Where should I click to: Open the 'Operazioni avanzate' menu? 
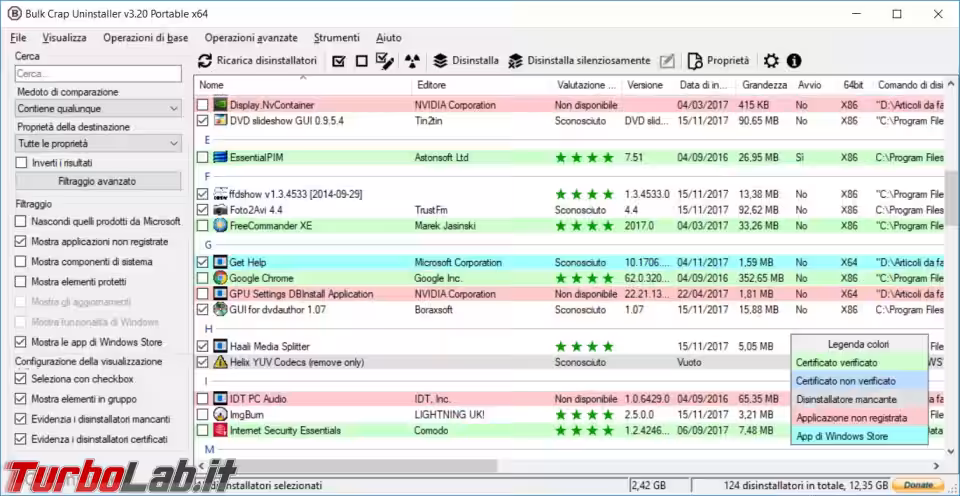tap(251, 38)
